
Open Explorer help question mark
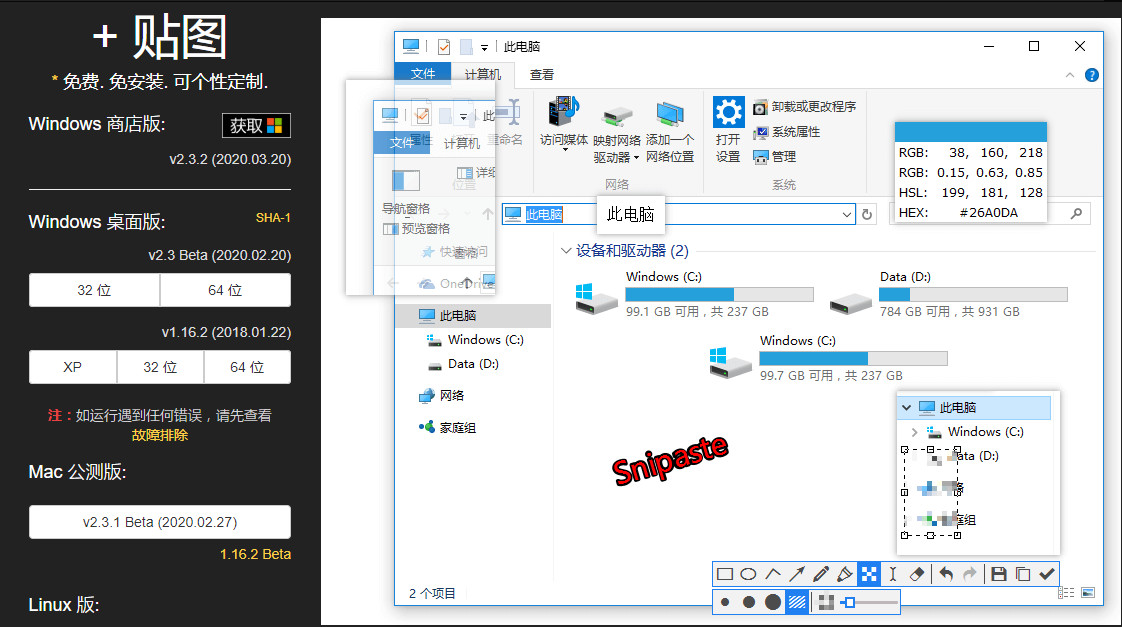point(1092,75)
